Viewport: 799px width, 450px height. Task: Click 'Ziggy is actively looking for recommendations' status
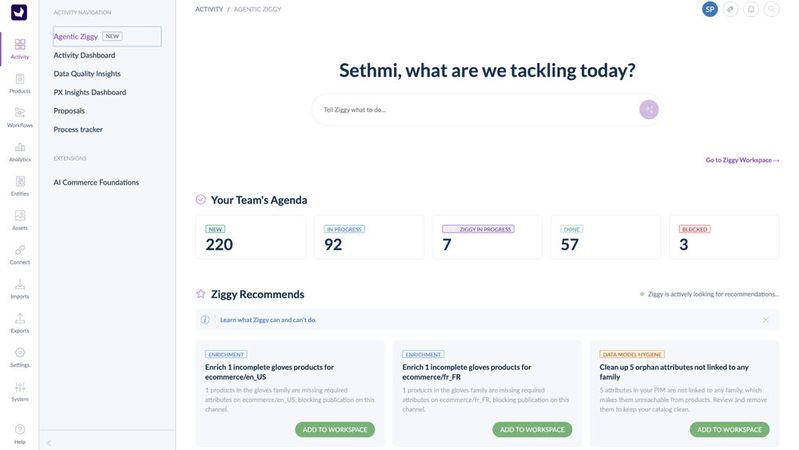pyautogui.click(x=709, y=294)
